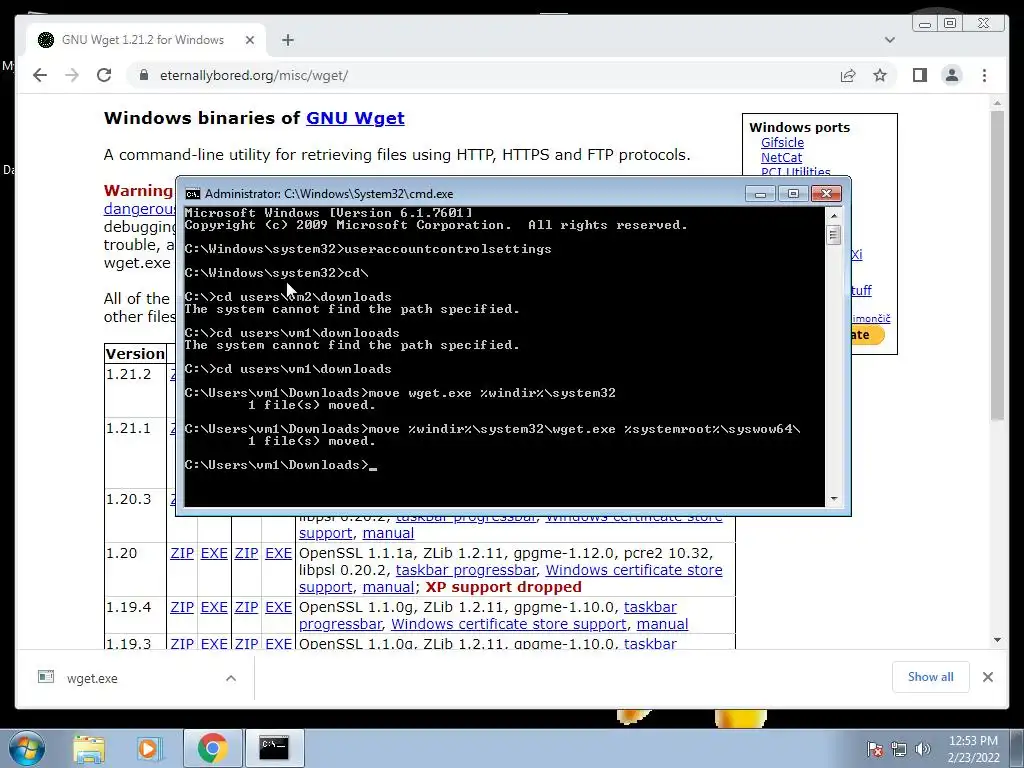Click version 1.21.2 table cell
The image size is (1024, 768).
click(x=135, y=390)
